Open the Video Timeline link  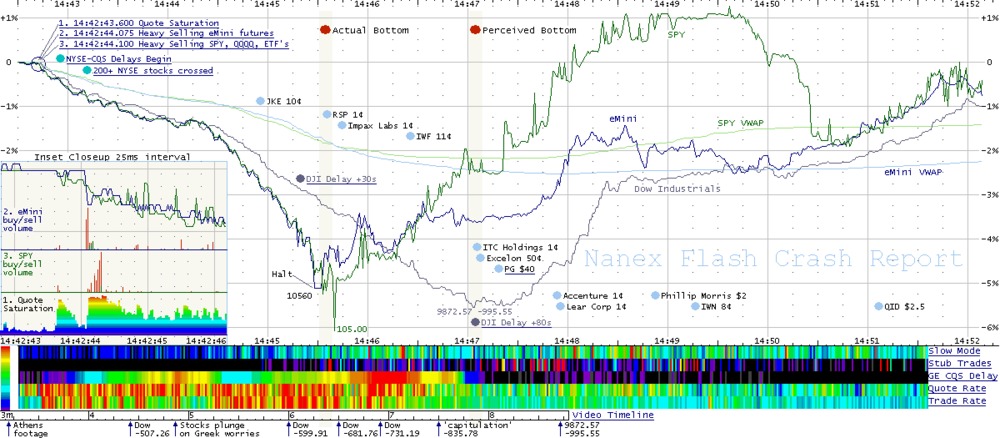coord(613,414)
